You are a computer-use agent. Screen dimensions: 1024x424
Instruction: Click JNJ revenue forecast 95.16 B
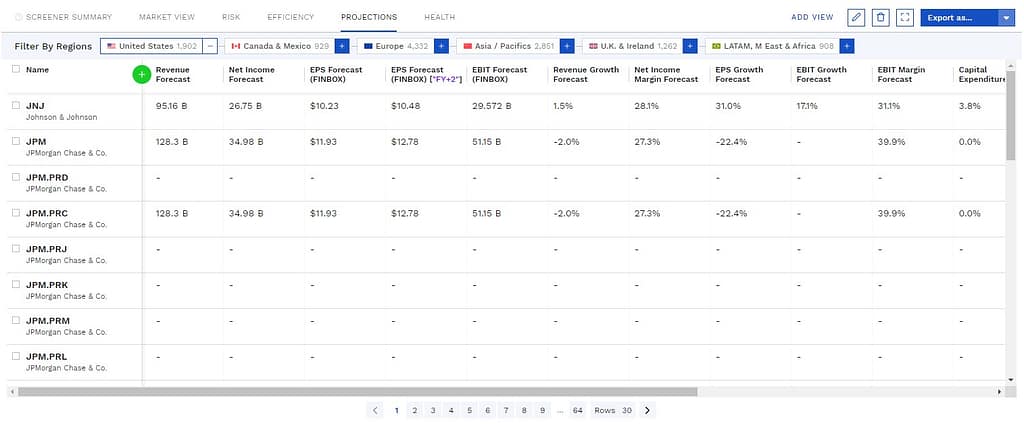172,106
